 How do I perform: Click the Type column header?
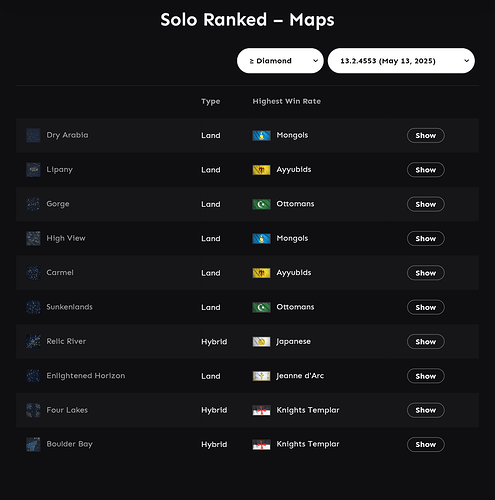coord(211,101)
